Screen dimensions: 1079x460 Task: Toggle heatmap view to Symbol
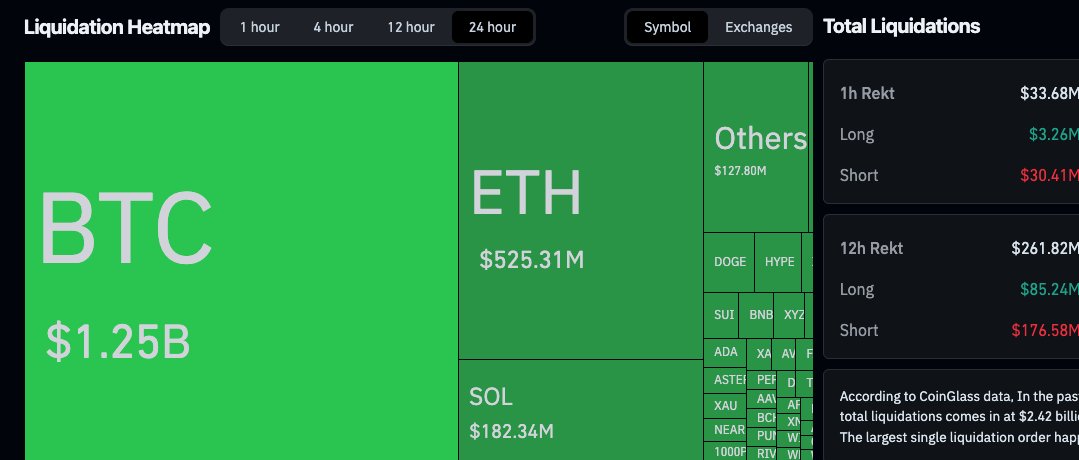(667, 27)
